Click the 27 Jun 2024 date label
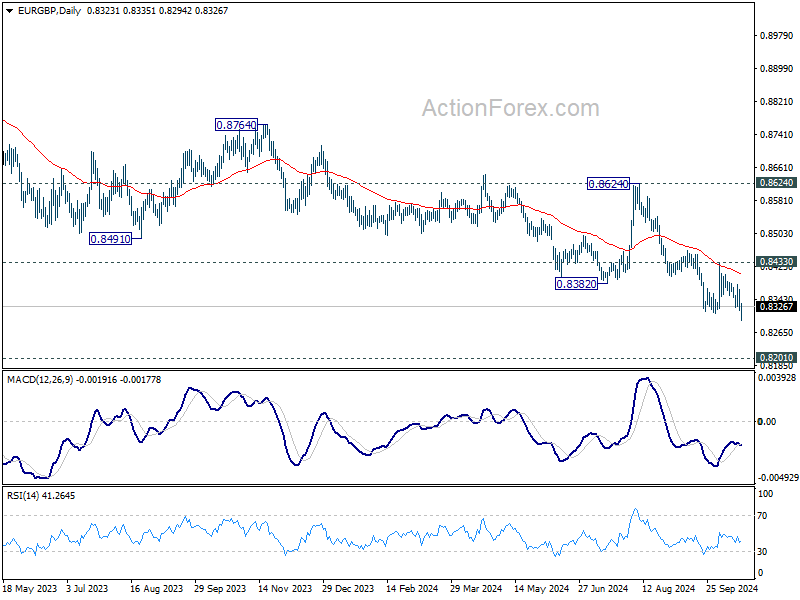The height and width of the screenshot is (600, 800). point(604,589)
